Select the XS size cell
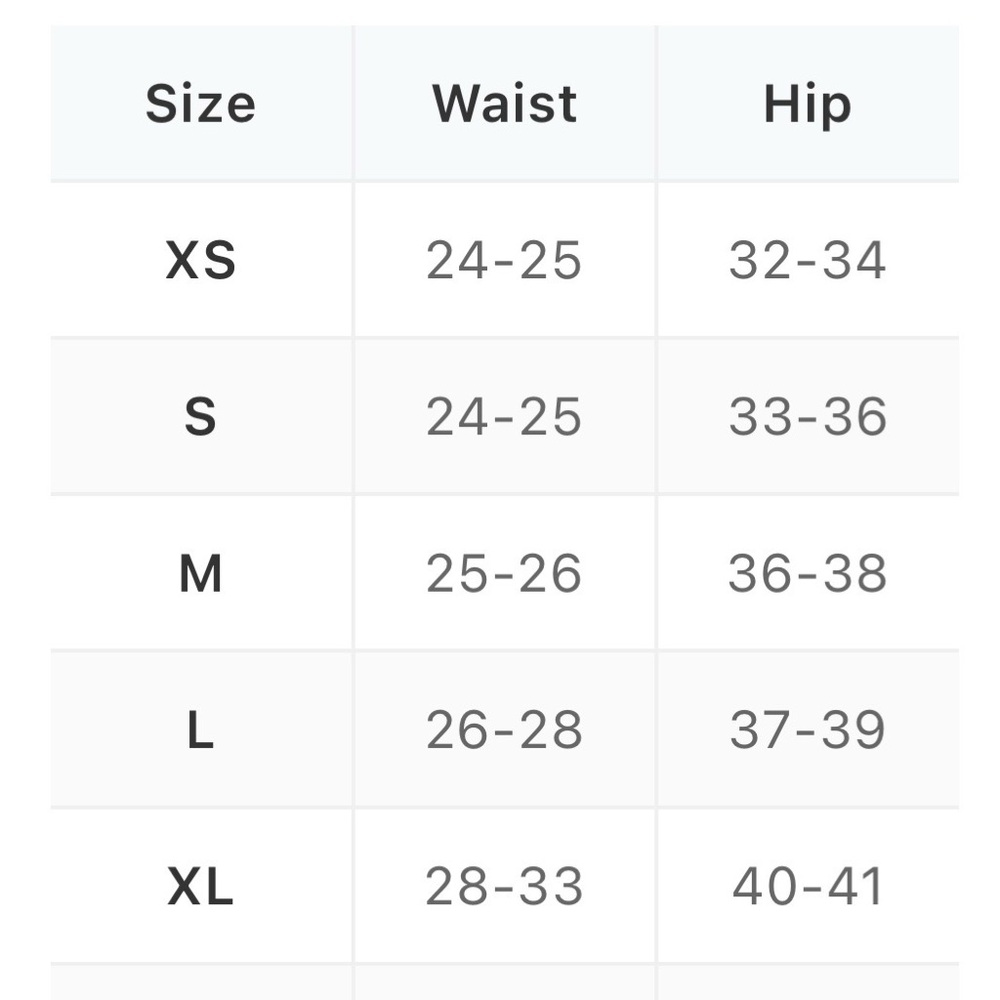Viewport: 1000px width, 1000px height. [200, 260]
